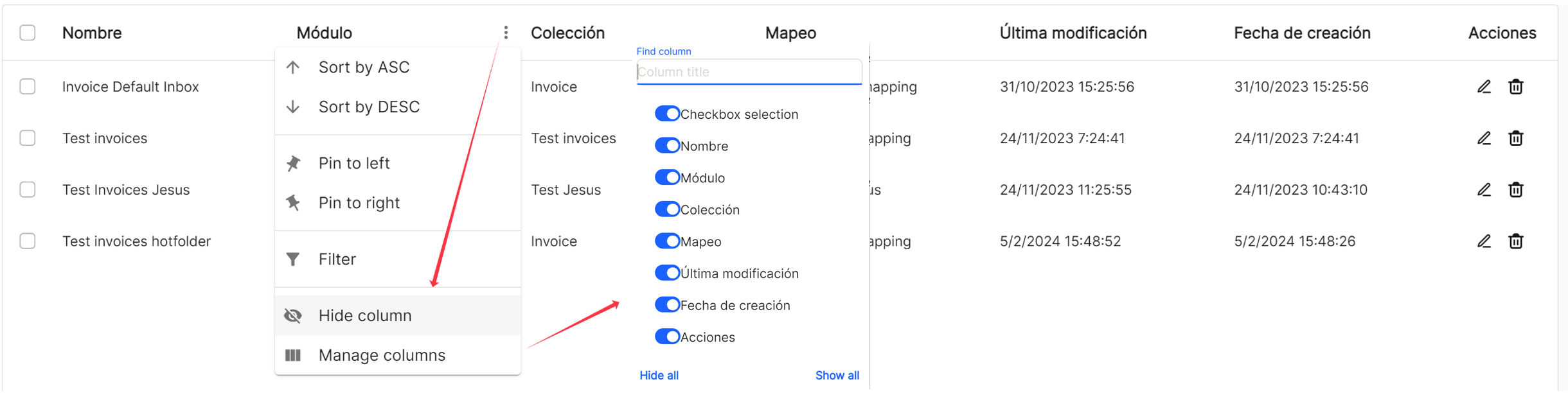Delete Test Invoices Jesus row trash icon

[1516, 189]
